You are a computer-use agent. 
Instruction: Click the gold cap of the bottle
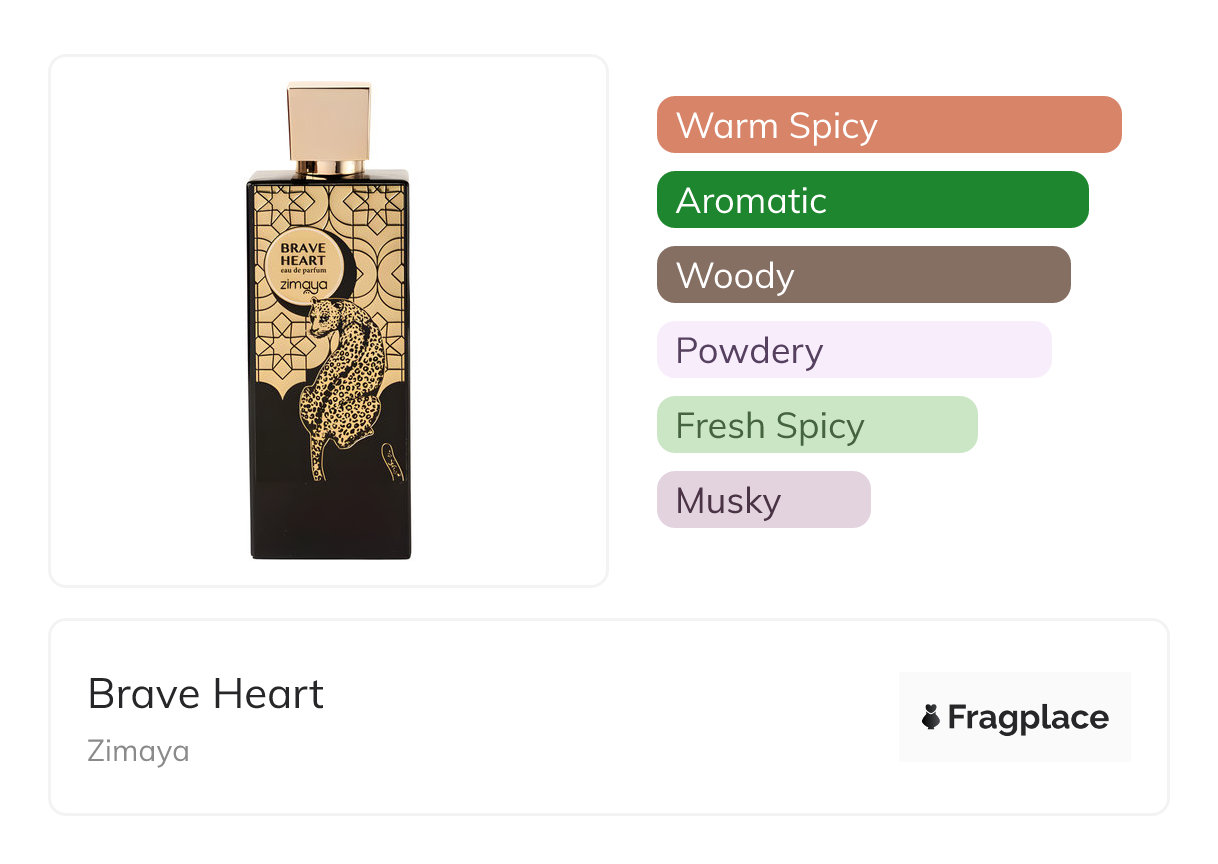pos(329,120)
